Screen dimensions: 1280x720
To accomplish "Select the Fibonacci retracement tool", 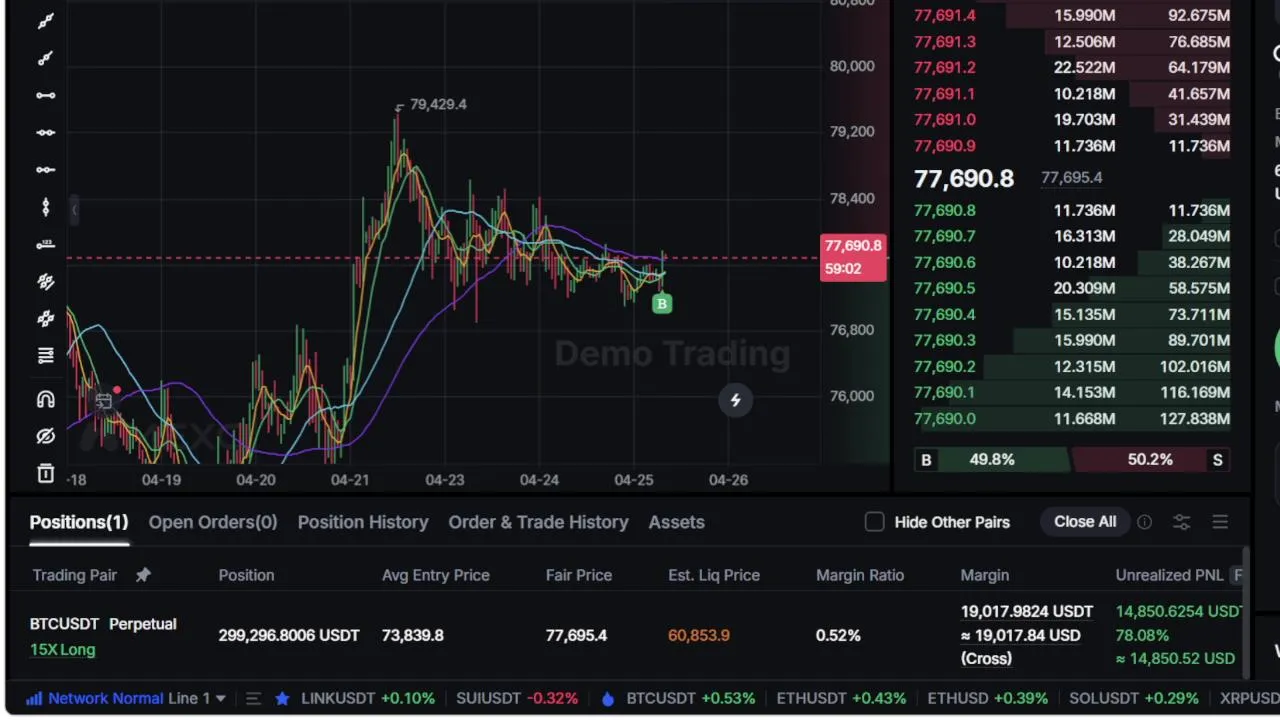I will click(45, 356).
